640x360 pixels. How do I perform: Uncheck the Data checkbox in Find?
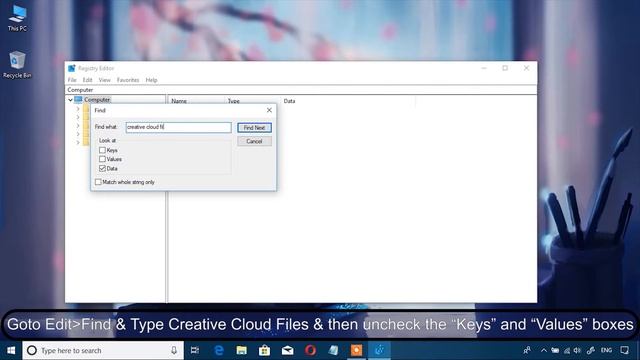pos(102,168)
